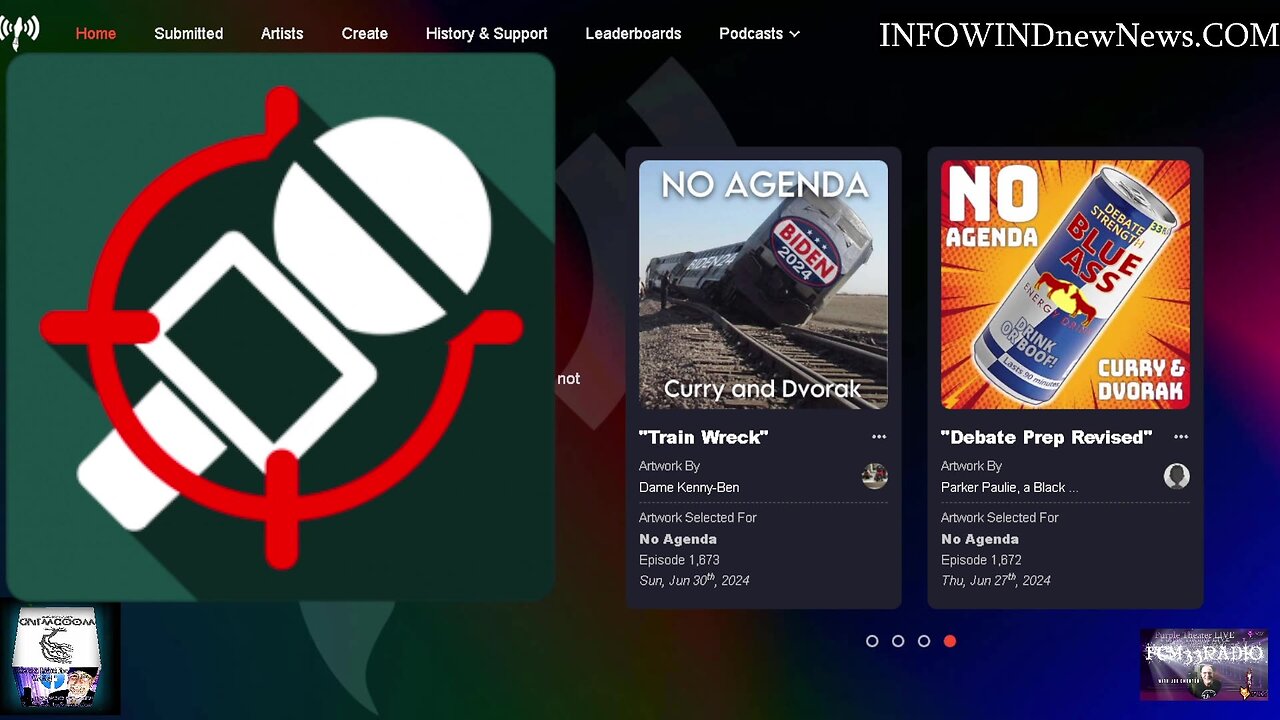Click the Thu, Jun 27th, 2024 date
This screenshot has width=1280, height=720.
(996, 580)
